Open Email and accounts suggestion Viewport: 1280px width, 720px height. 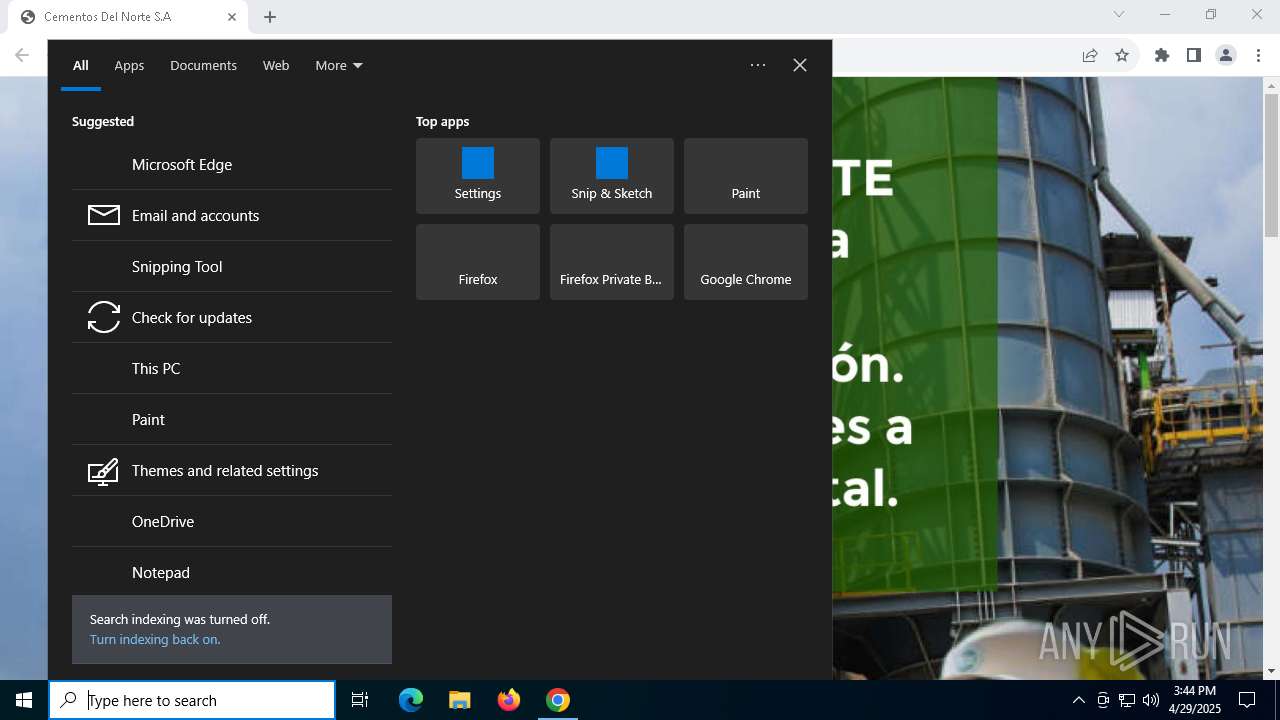coord(232,216)
